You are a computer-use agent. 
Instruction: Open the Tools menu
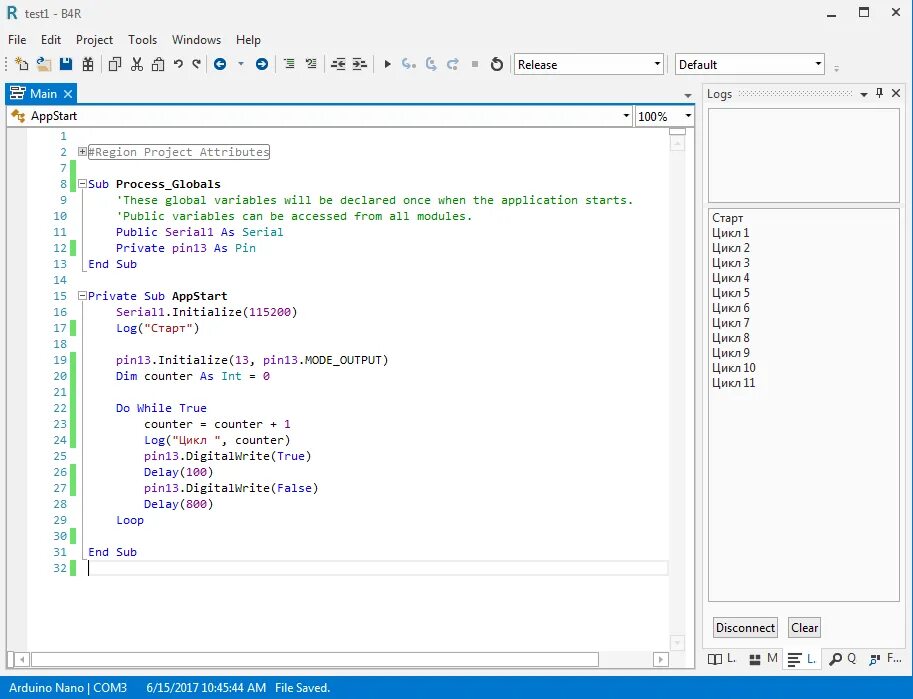click(143, 40)
